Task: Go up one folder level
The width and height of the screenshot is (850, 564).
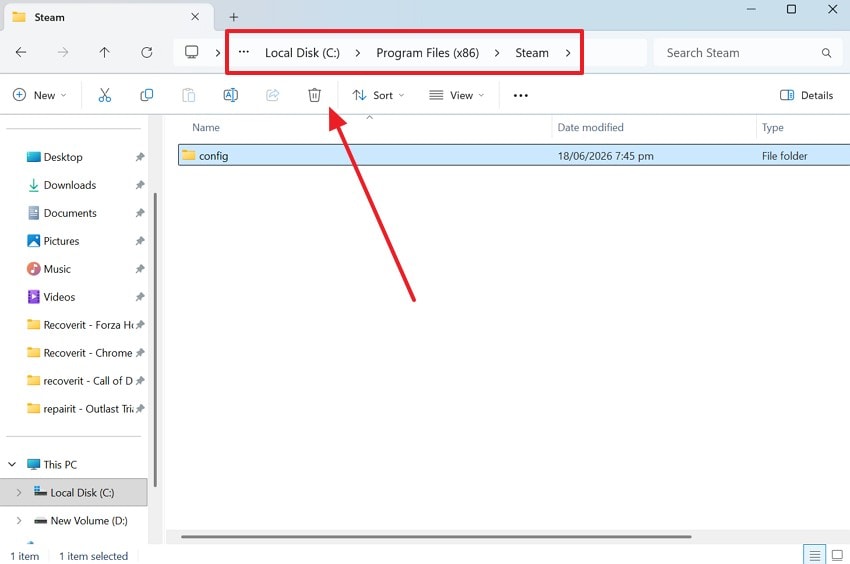Action: coord(105,53)
